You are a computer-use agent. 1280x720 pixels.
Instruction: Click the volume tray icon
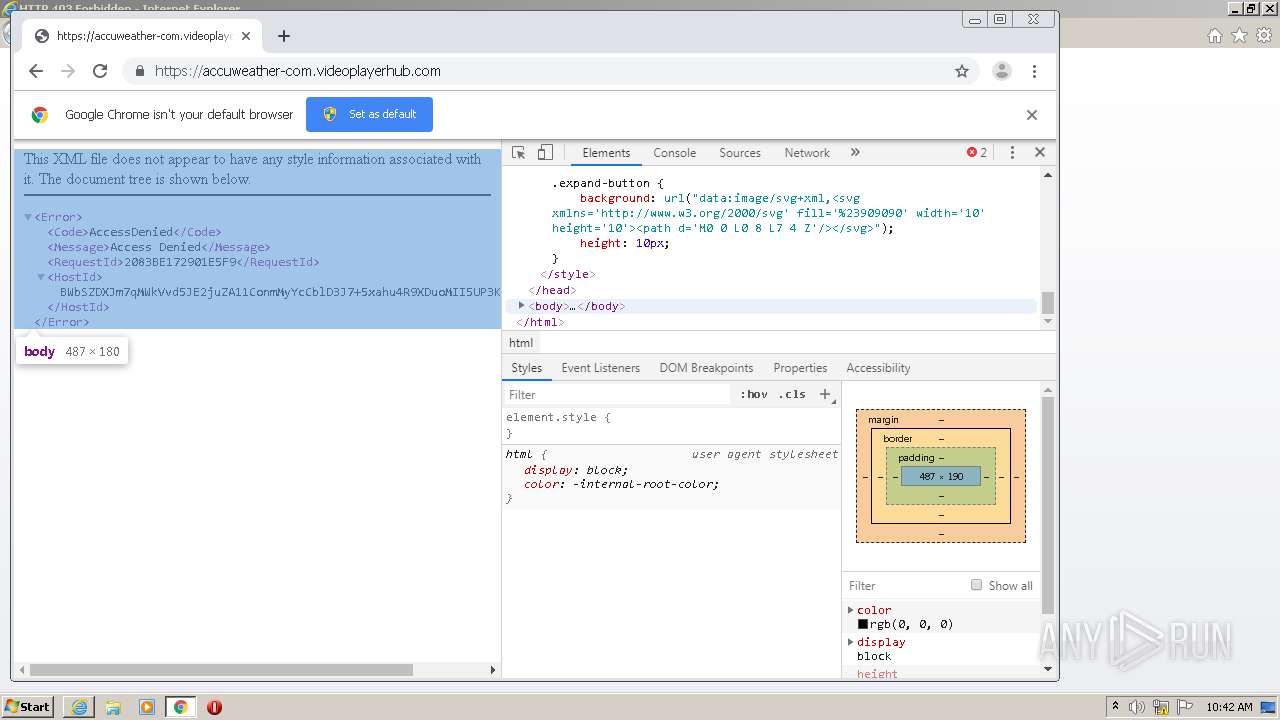click(x=1137, y=707)
